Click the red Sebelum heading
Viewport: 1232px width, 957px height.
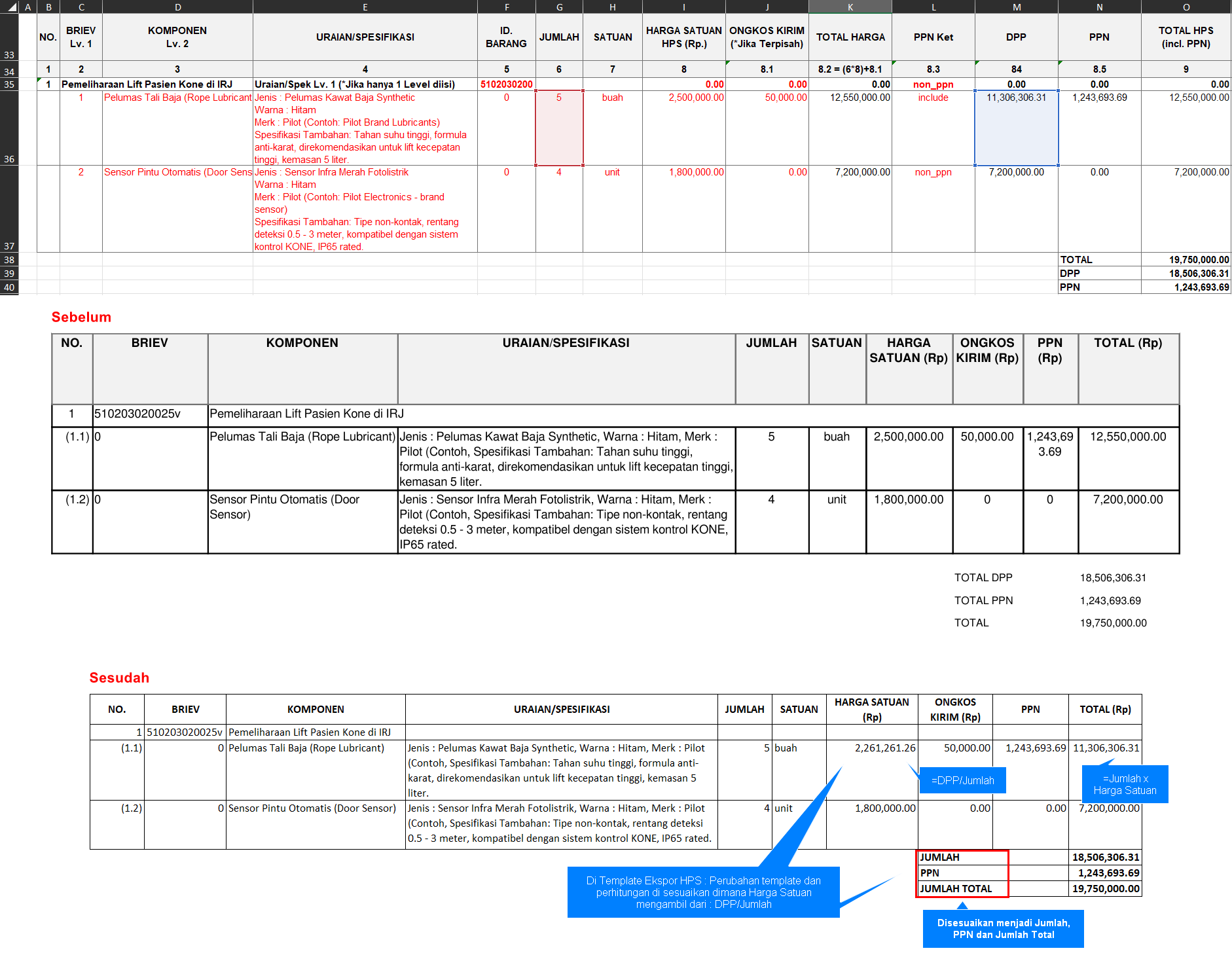[81, 317]
